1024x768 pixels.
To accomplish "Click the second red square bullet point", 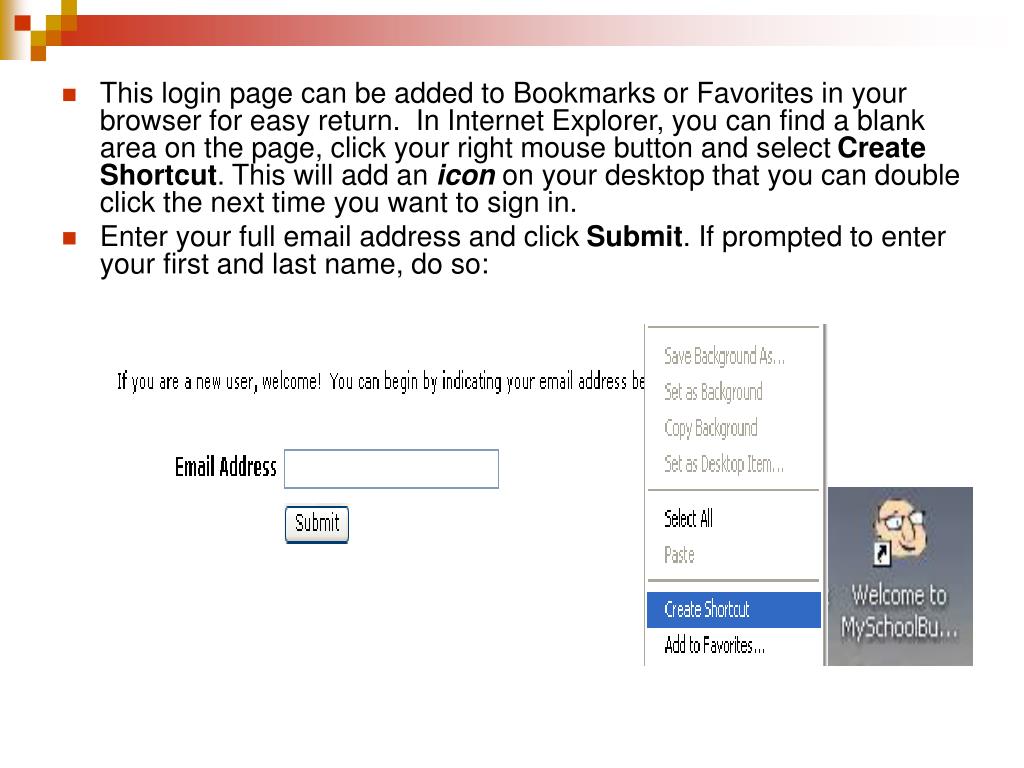I will point(69,239).
